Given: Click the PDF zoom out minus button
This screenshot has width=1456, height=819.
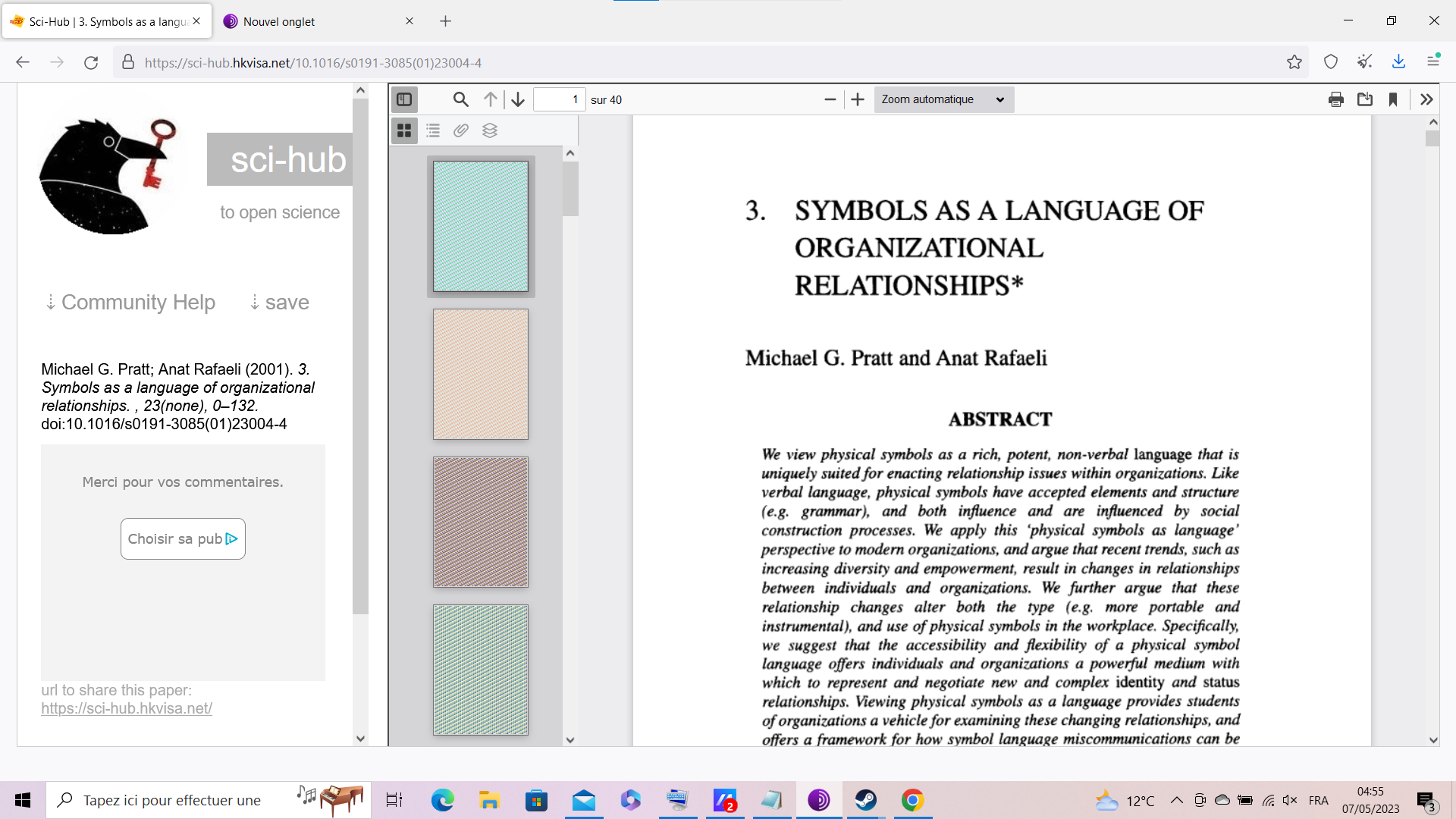Looking at the screenshot, I should point(830,99).
